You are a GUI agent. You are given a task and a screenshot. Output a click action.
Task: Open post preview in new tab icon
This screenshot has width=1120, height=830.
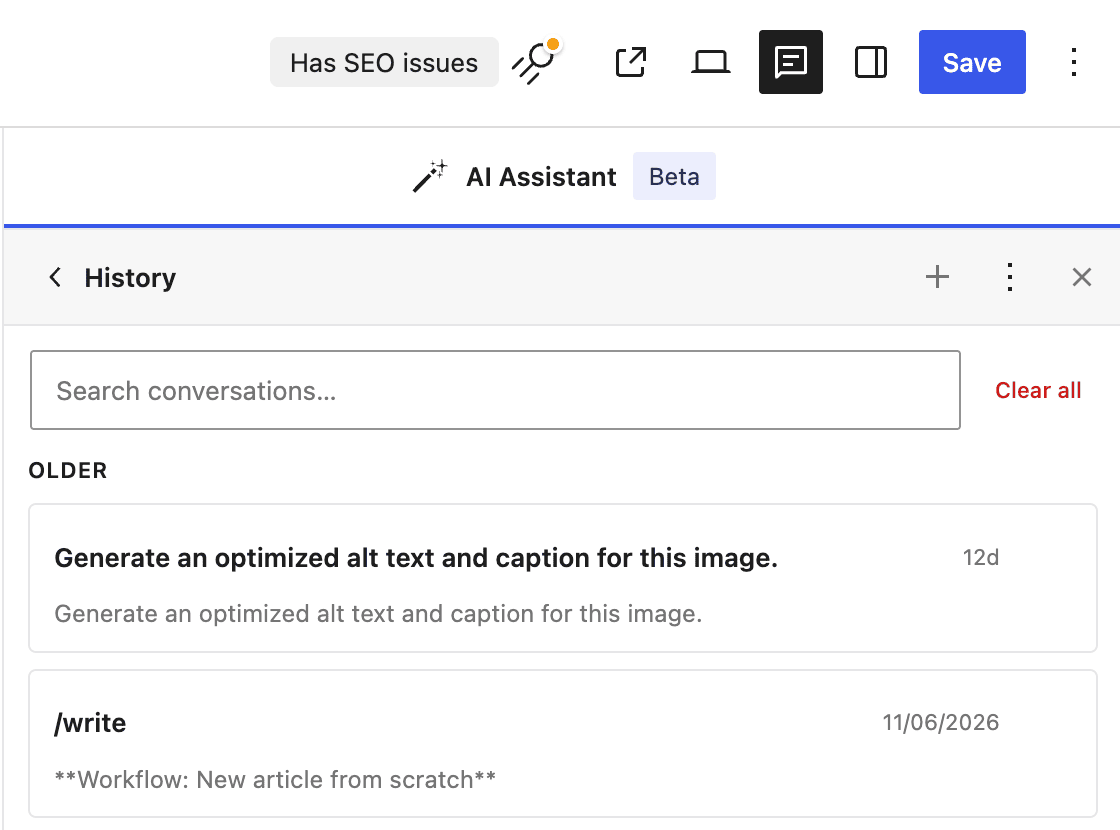point(631,62)
